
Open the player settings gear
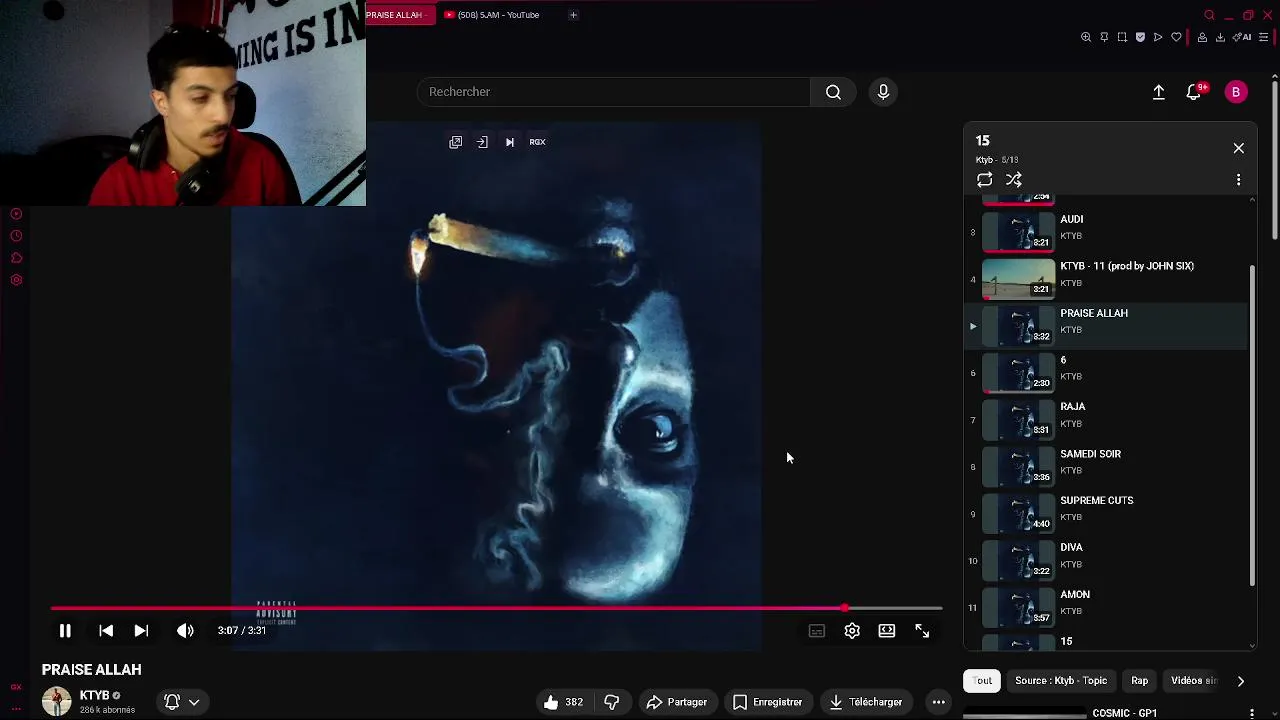click(852, 631)
